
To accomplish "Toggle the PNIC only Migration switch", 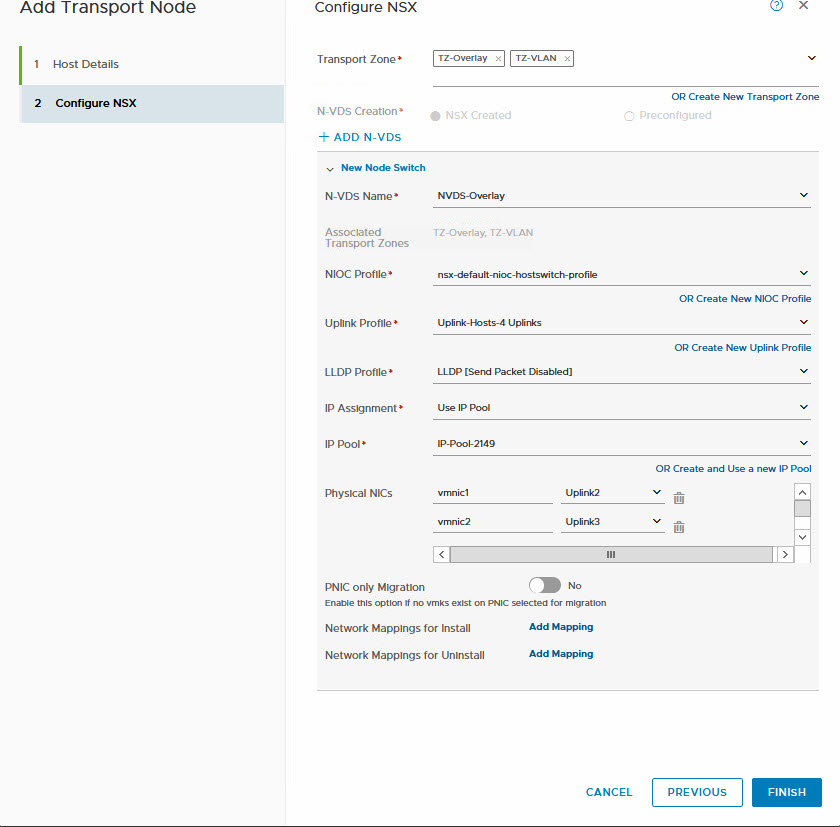I will click(x=544, y=585).
